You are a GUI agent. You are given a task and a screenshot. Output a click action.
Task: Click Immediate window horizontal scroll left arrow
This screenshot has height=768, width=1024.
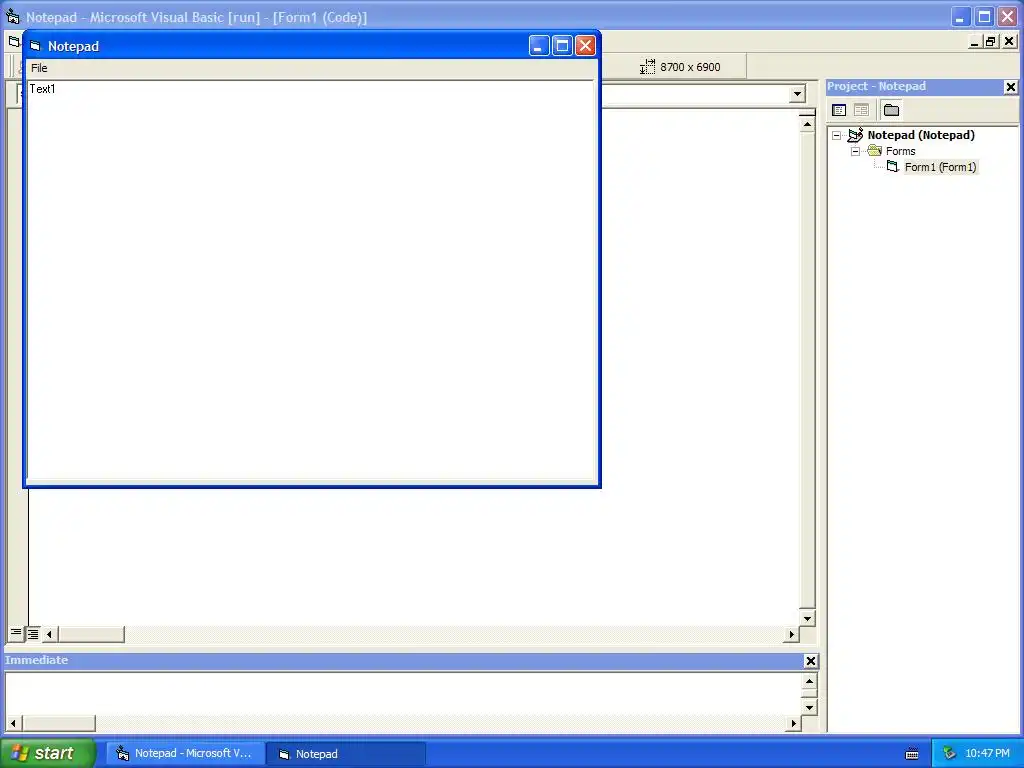pyautogui.click(x=13, y=723)
